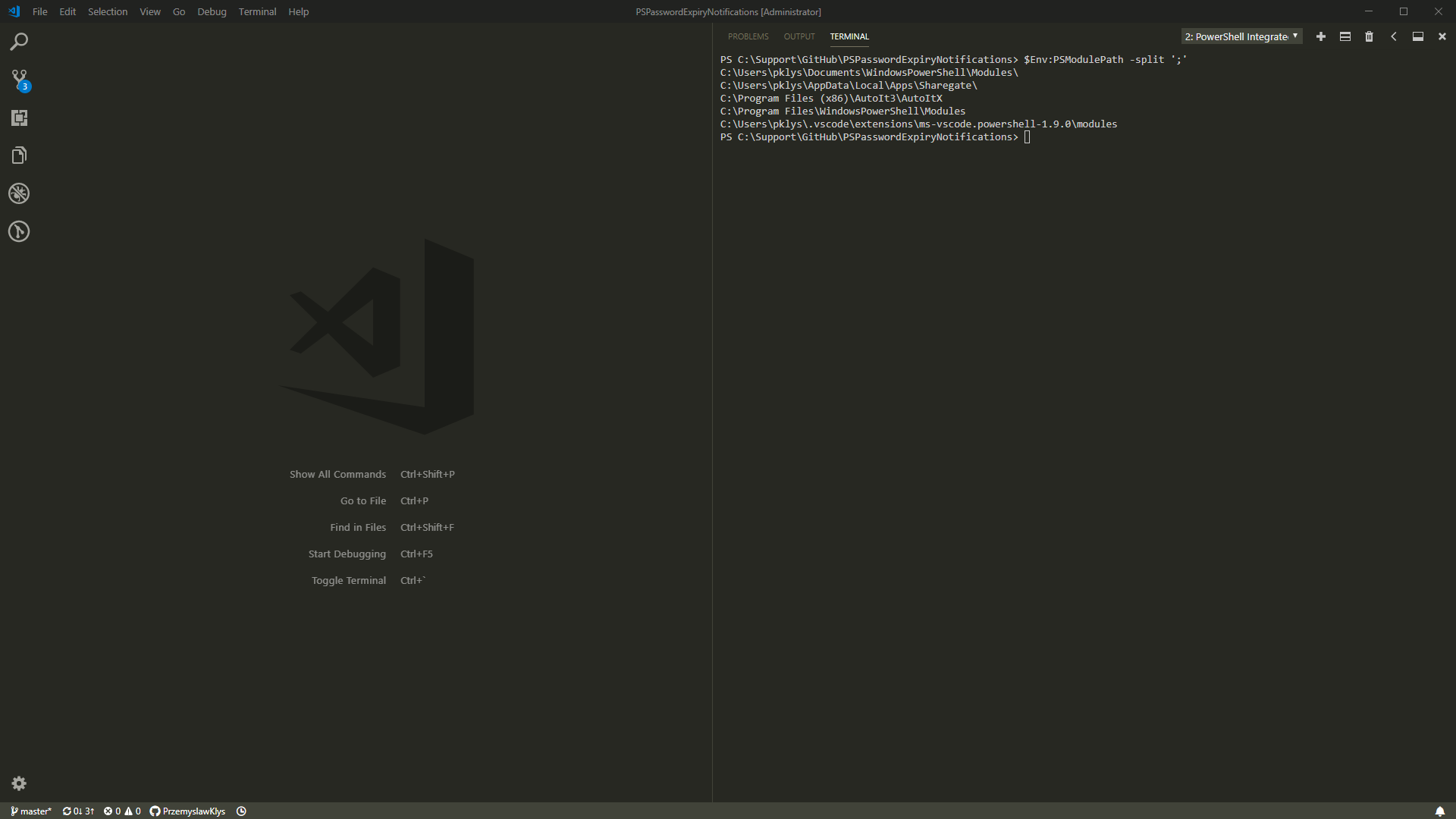Open Source Control showing 3 pending changes

click(19, 79)
